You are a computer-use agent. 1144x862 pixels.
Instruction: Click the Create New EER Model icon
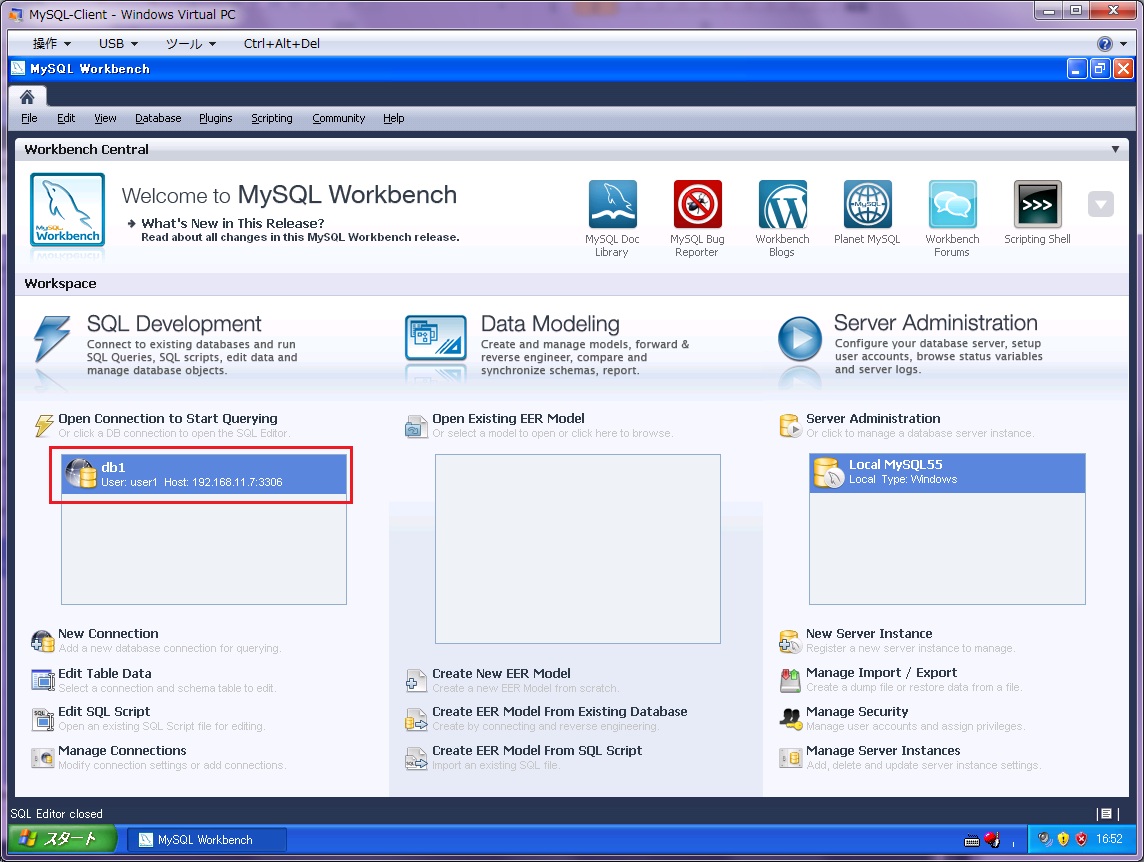tap(416, 681)
